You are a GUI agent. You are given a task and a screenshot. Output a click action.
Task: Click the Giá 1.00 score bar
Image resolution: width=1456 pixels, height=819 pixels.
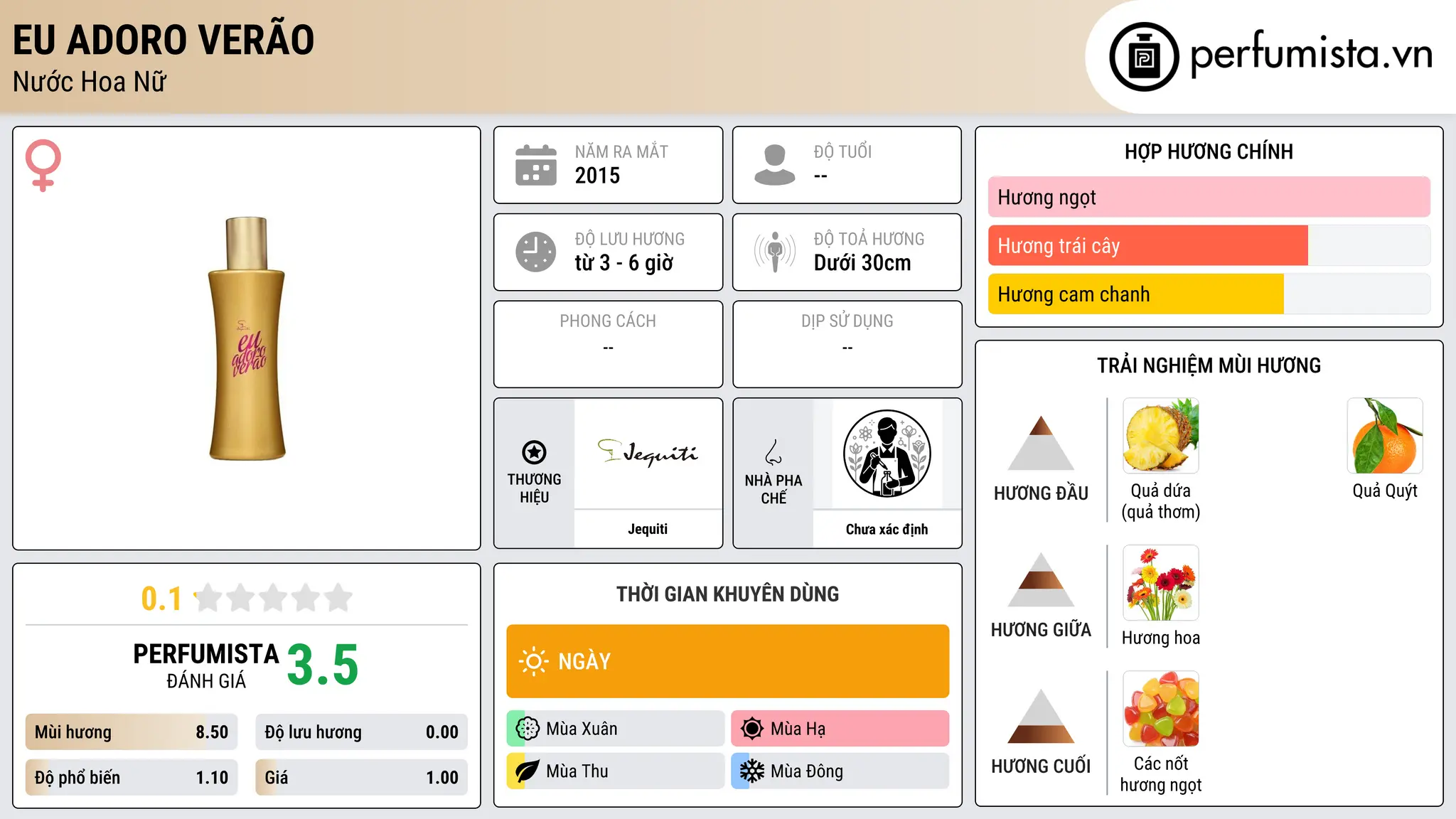pos(361,778)
